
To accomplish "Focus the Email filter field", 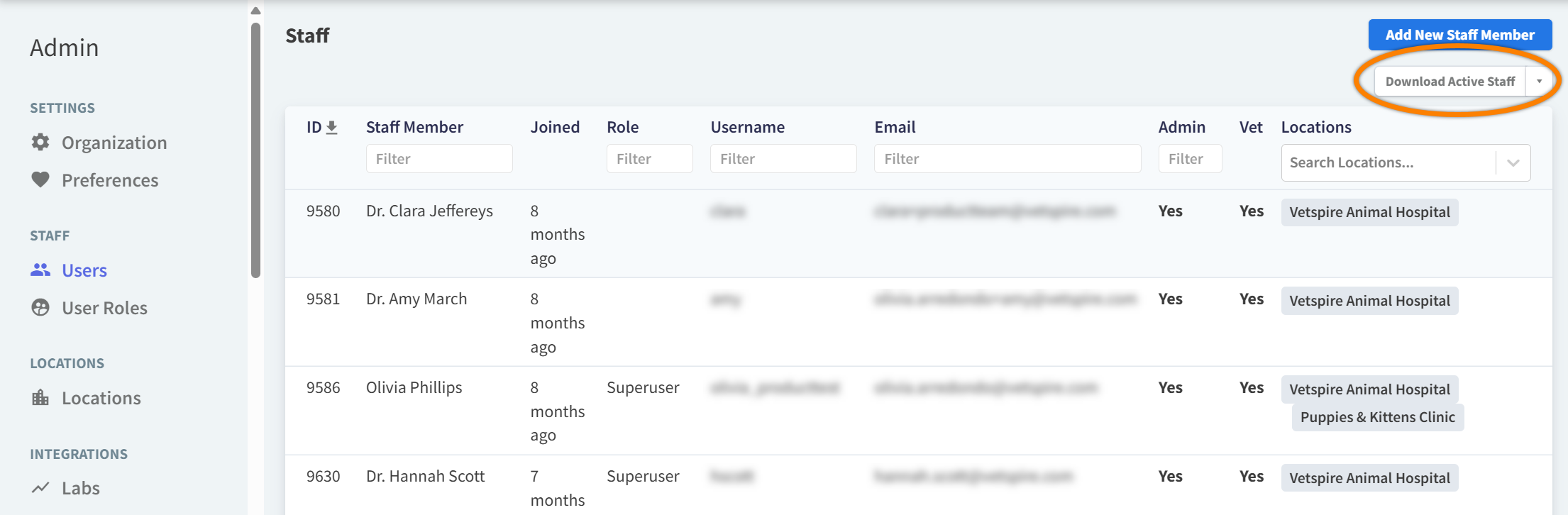I will point(1007,159).
